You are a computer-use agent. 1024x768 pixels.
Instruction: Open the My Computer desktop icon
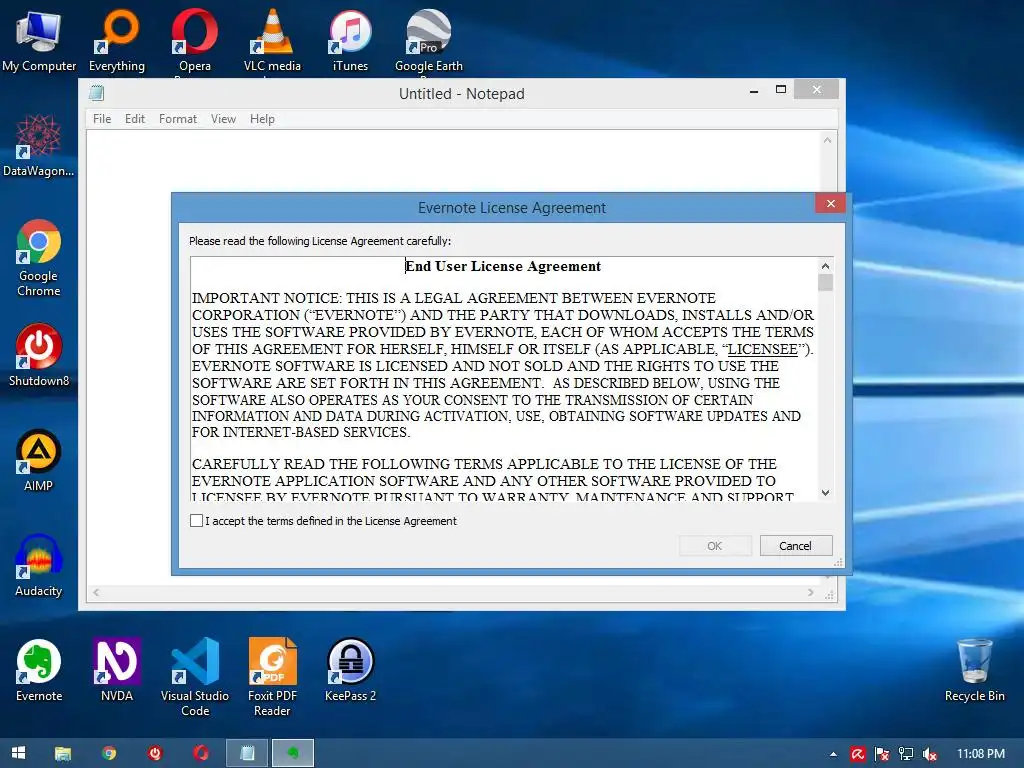pos(39,40)
